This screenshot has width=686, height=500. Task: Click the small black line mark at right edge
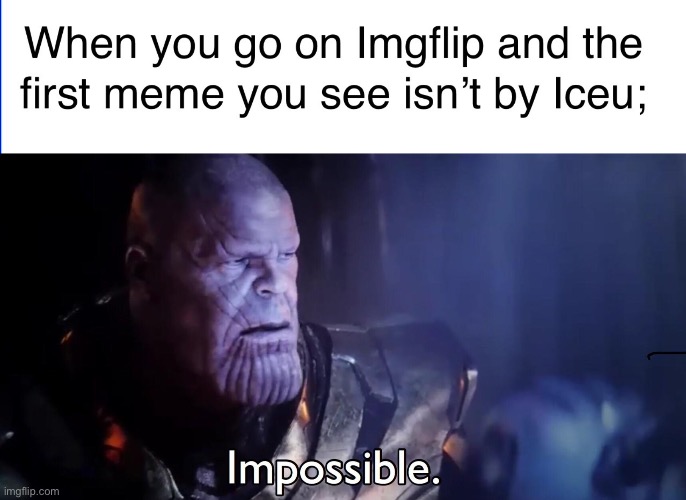pyautogui.click(x=666, y=355)
